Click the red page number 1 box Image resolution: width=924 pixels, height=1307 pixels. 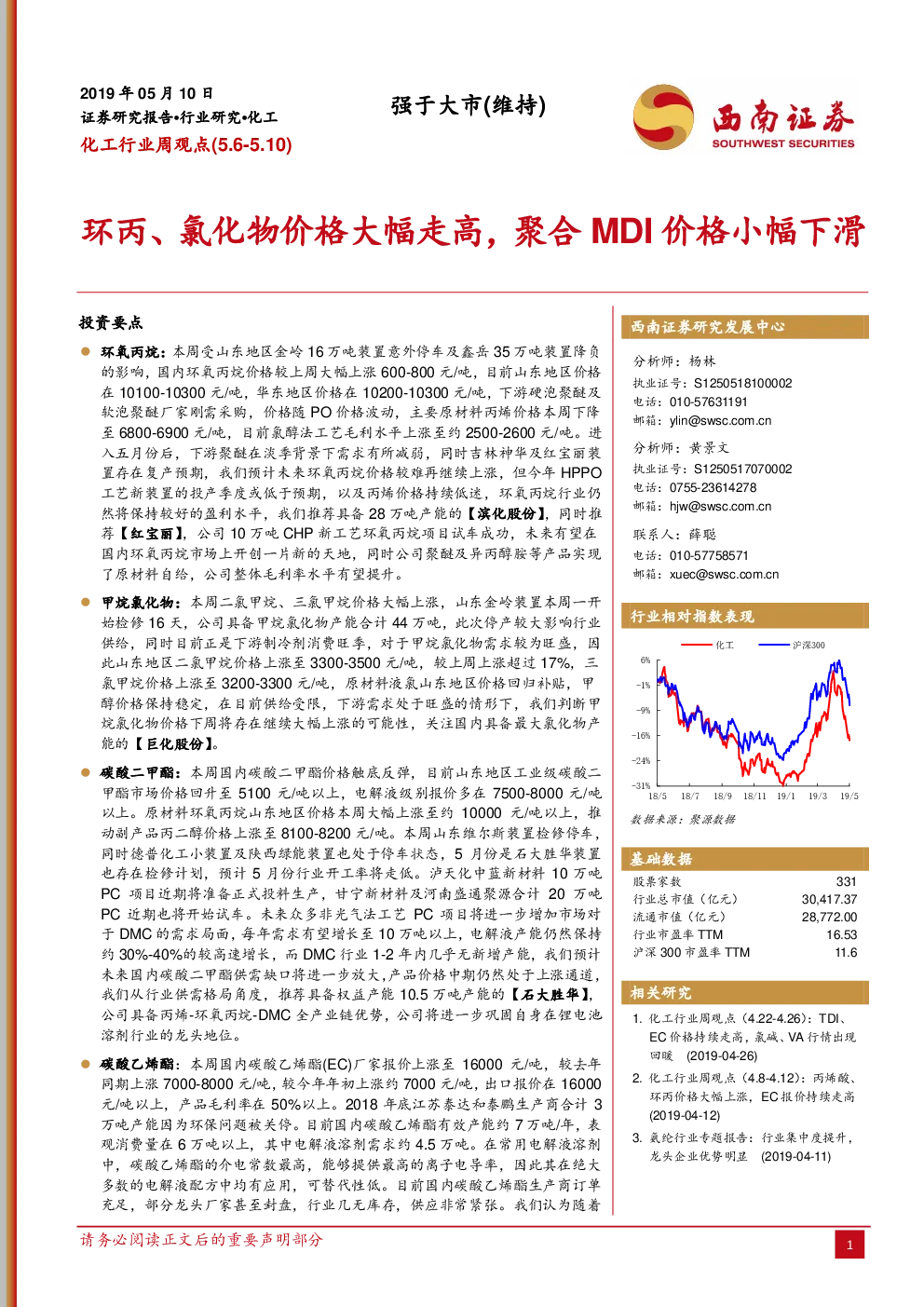[849, 1244]
